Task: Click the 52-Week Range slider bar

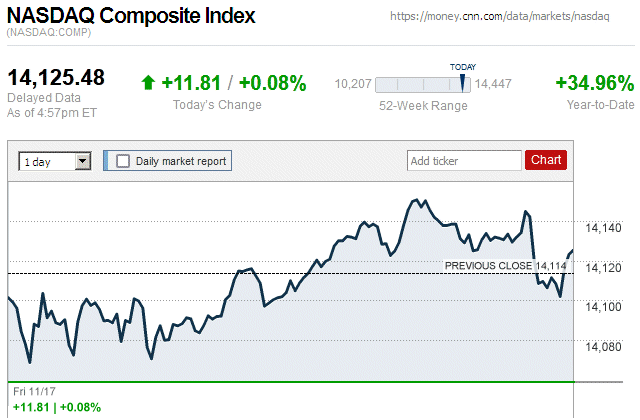Action: pyautogui.click(x=424, y=85)
